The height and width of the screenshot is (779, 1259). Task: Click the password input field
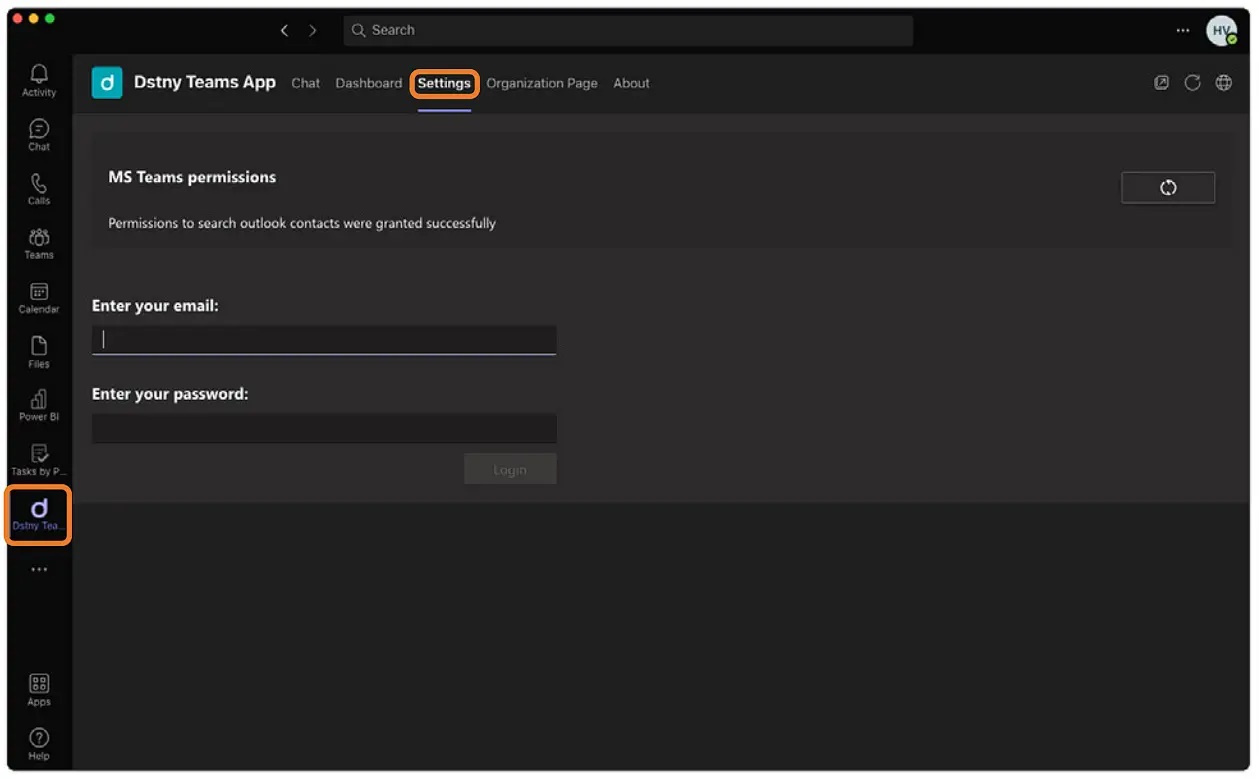(x=324, y=428)
